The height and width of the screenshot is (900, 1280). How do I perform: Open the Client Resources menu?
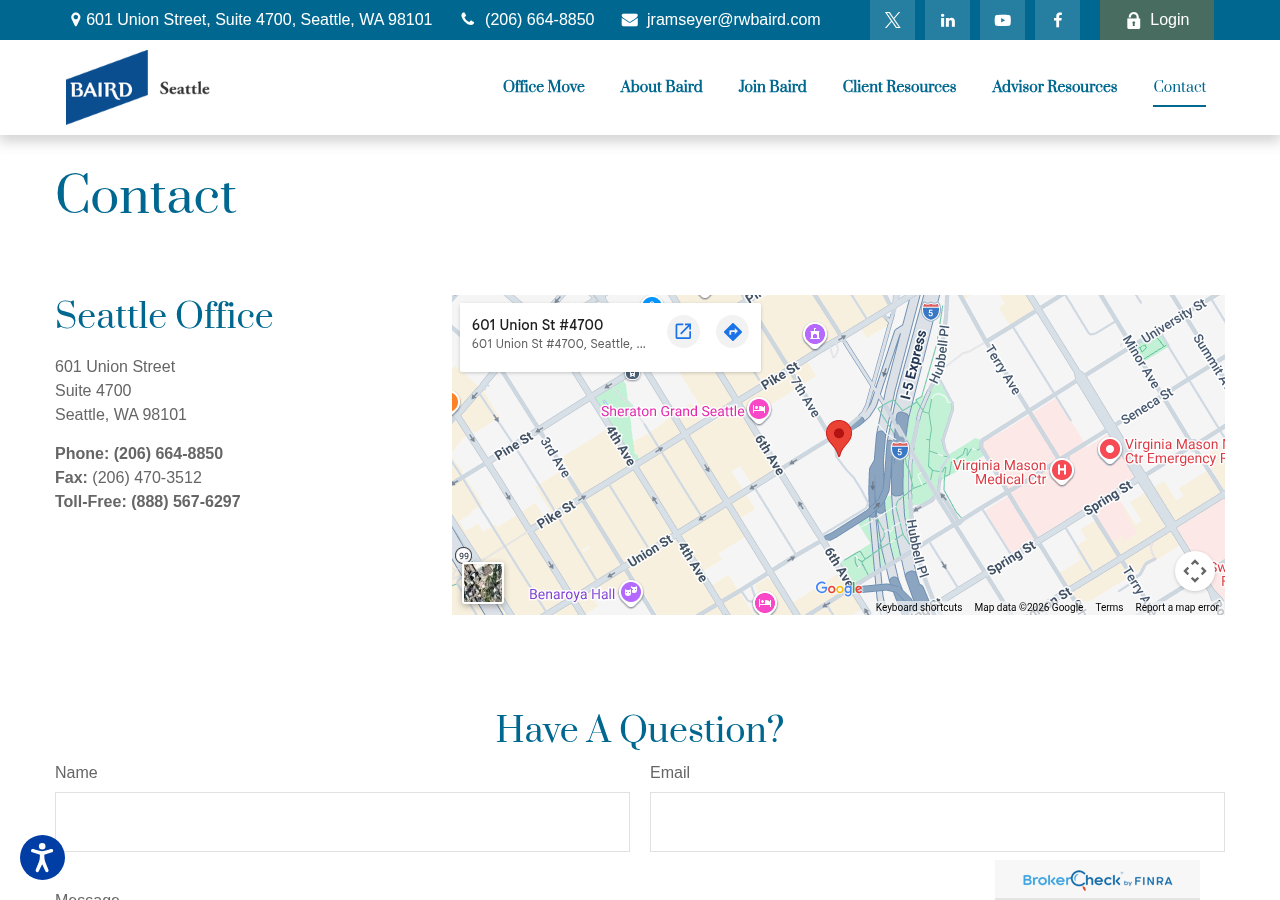pyautogui.click(x=899, y=88)
